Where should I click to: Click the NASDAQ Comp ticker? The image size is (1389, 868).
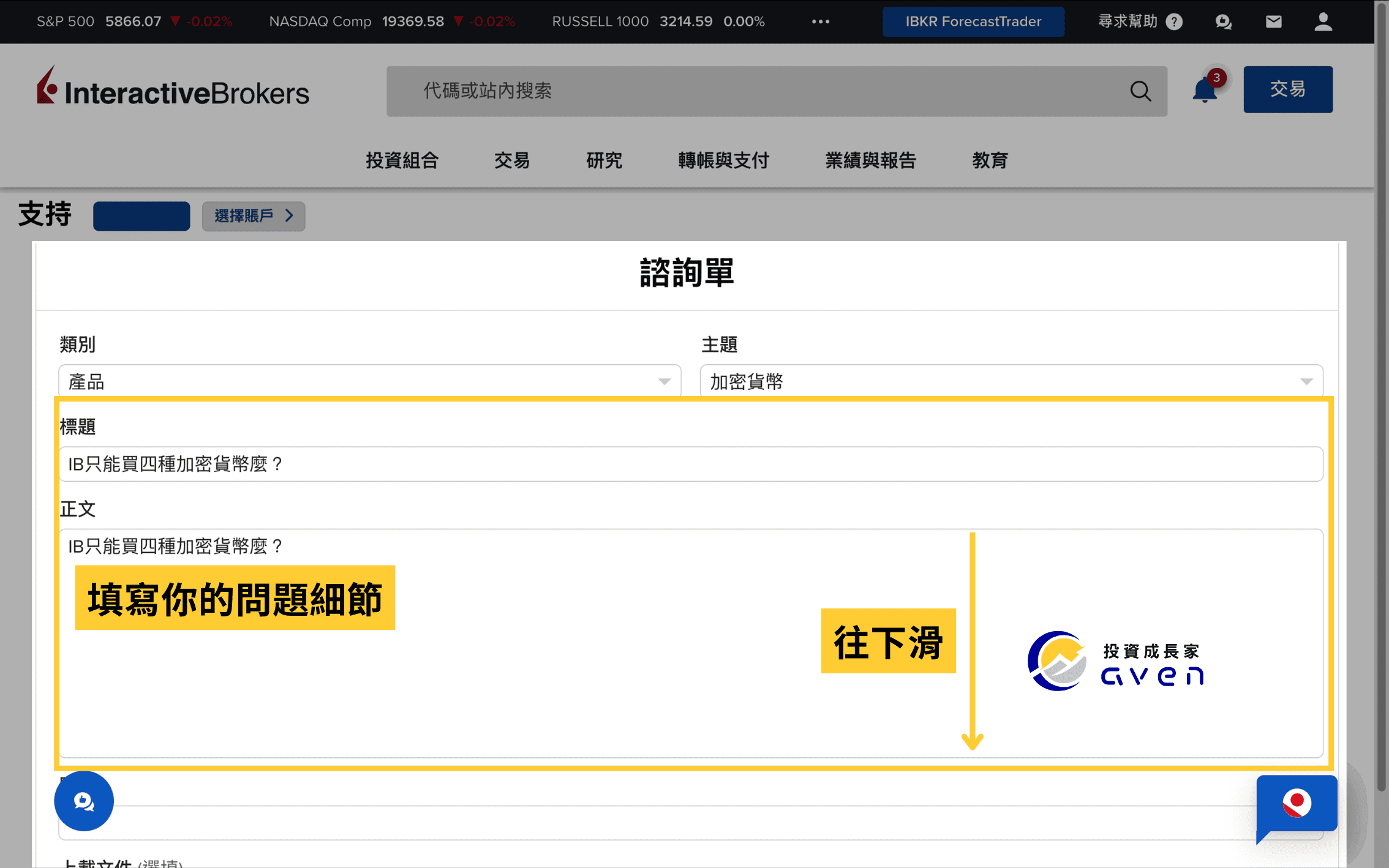click(x=392, y=21)
